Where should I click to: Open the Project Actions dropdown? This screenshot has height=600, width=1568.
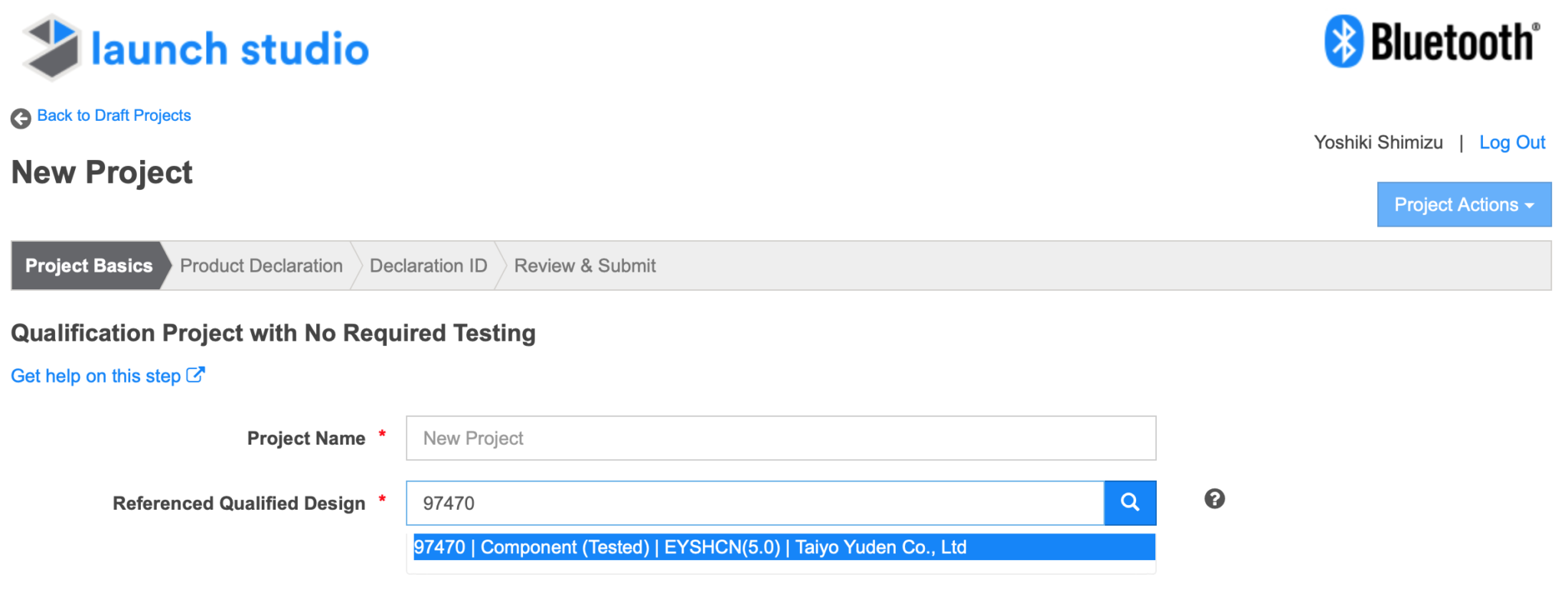click(1464, 204)
